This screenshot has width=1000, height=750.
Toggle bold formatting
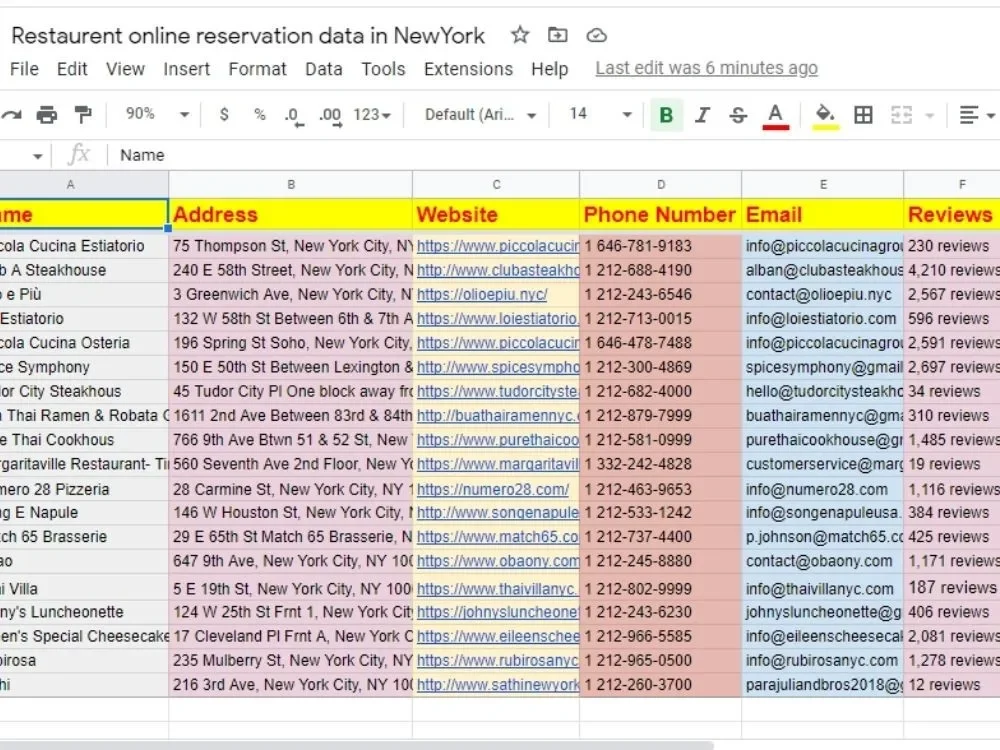(x=666, y=115)
